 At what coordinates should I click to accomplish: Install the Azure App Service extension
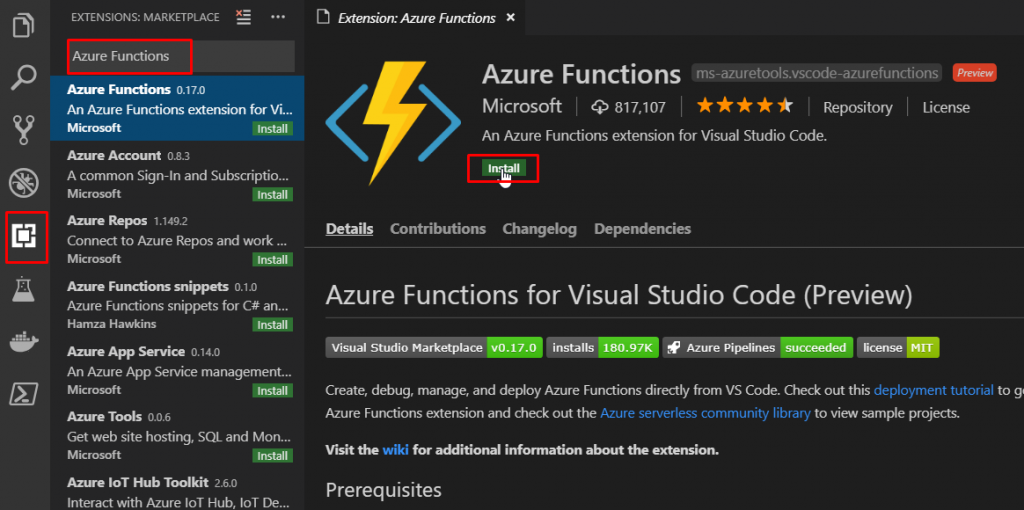pos(272,390)
